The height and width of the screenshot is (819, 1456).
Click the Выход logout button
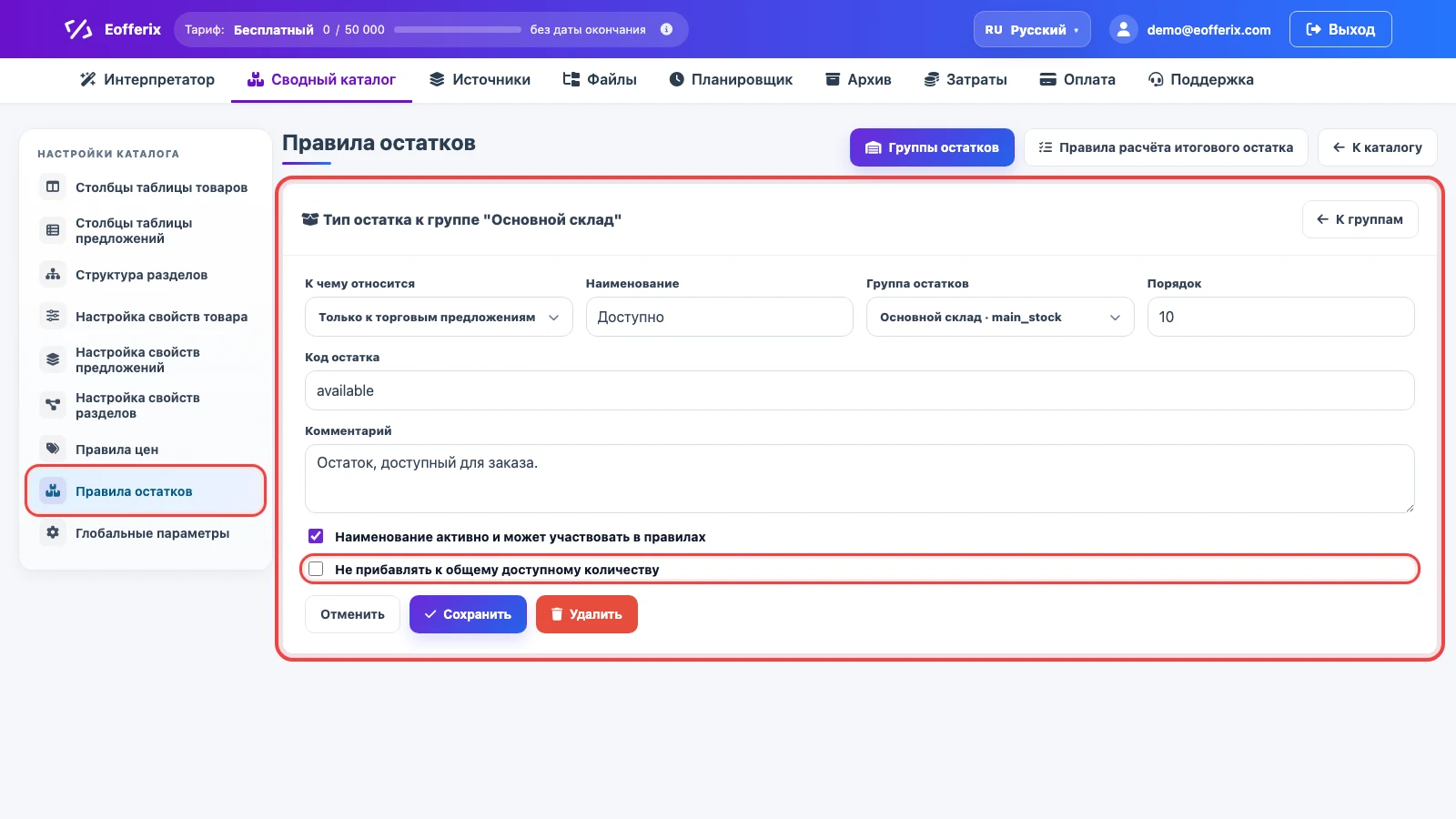[1340, 29]
